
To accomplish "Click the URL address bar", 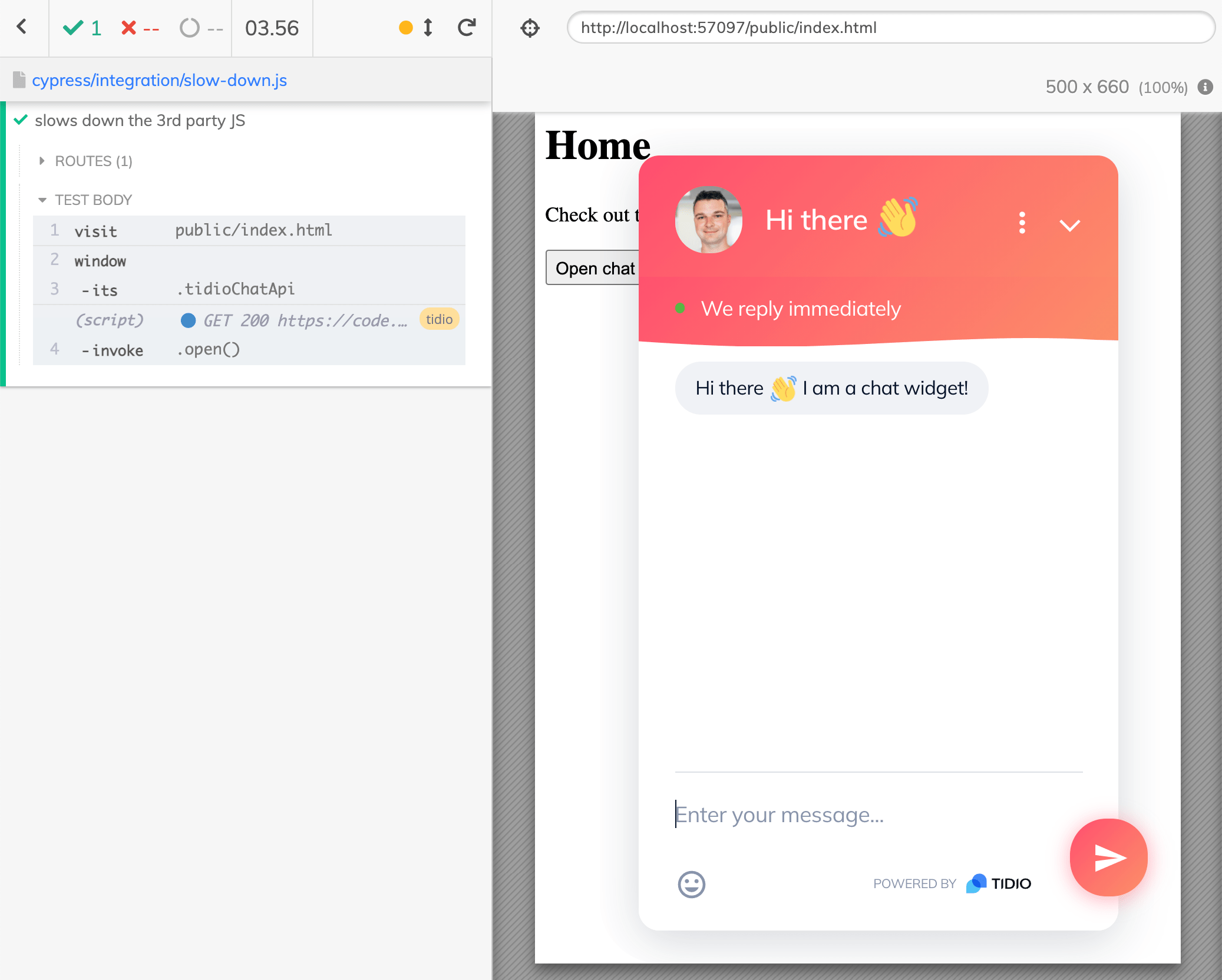I will (890, 28).
